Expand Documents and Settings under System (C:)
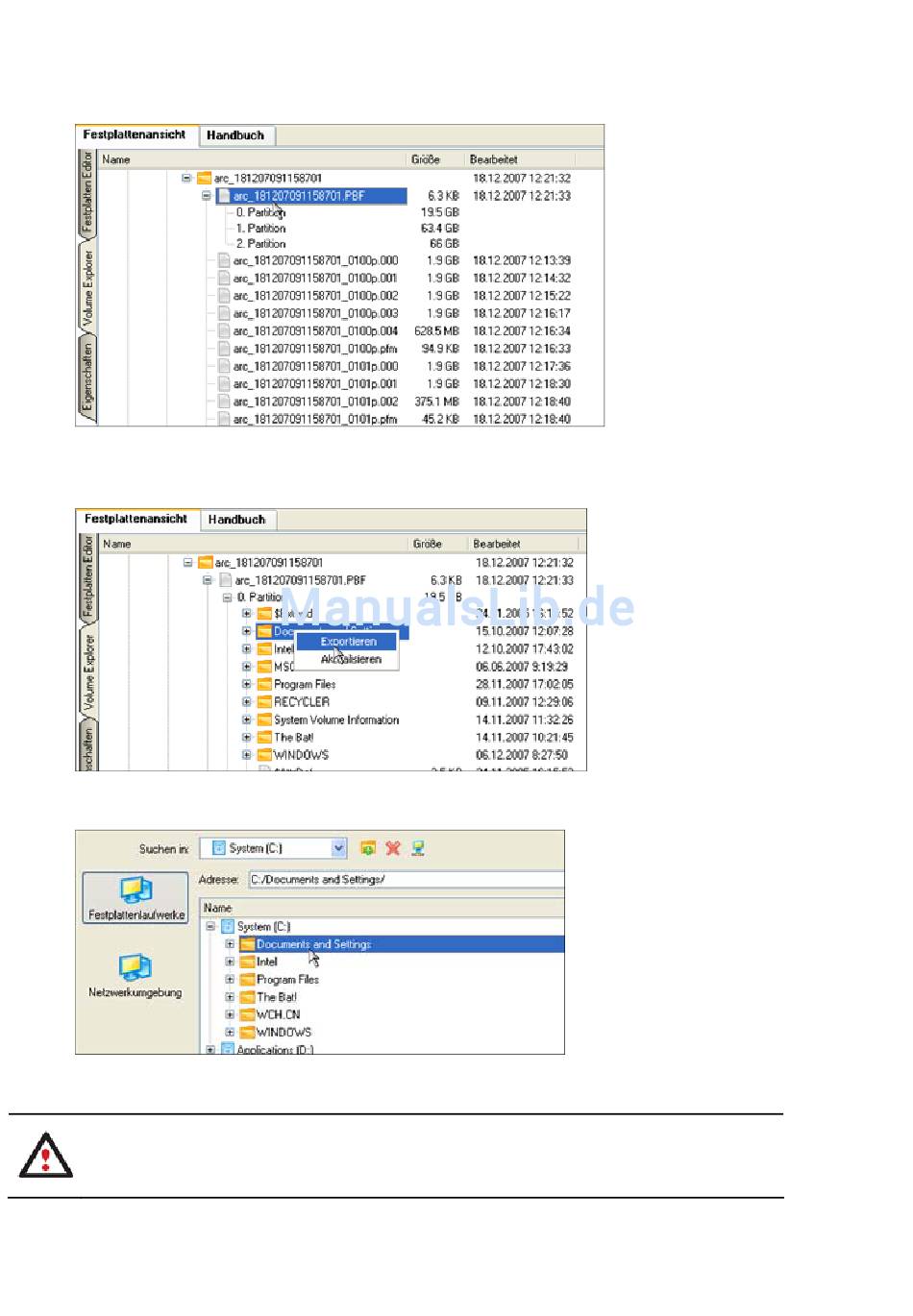 (230, 944)
